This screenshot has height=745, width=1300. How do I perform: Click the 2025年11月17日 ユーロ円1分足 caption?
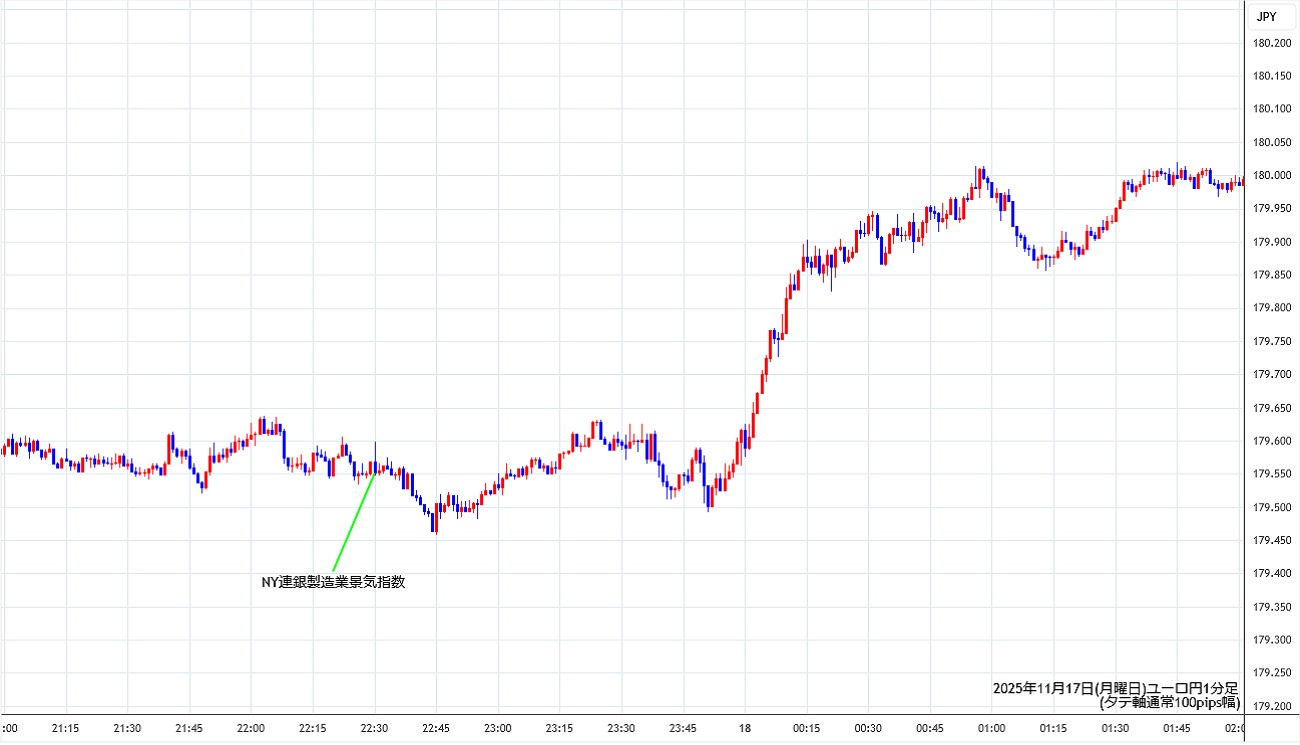1115,688
